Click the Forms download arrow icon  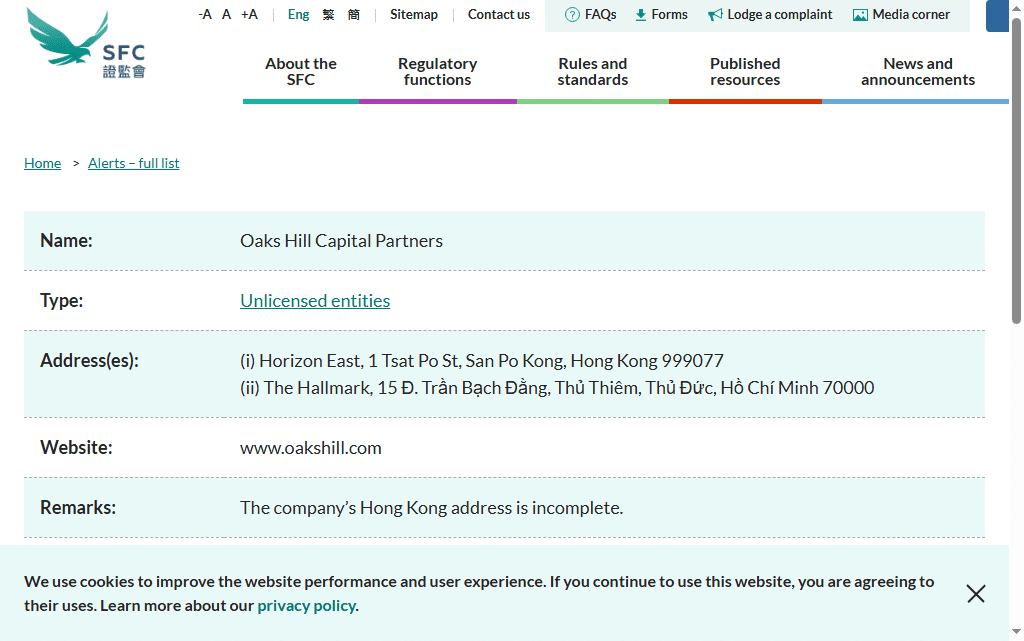[x=641, y=14]
